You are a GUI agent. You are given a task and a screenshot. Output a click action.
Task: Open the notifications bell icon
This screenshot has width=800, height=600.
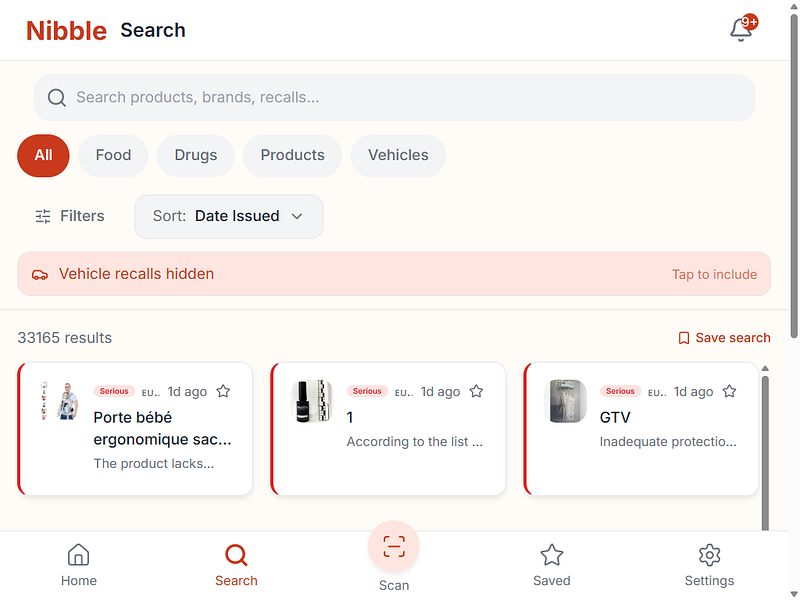click(x=740, y=30)
